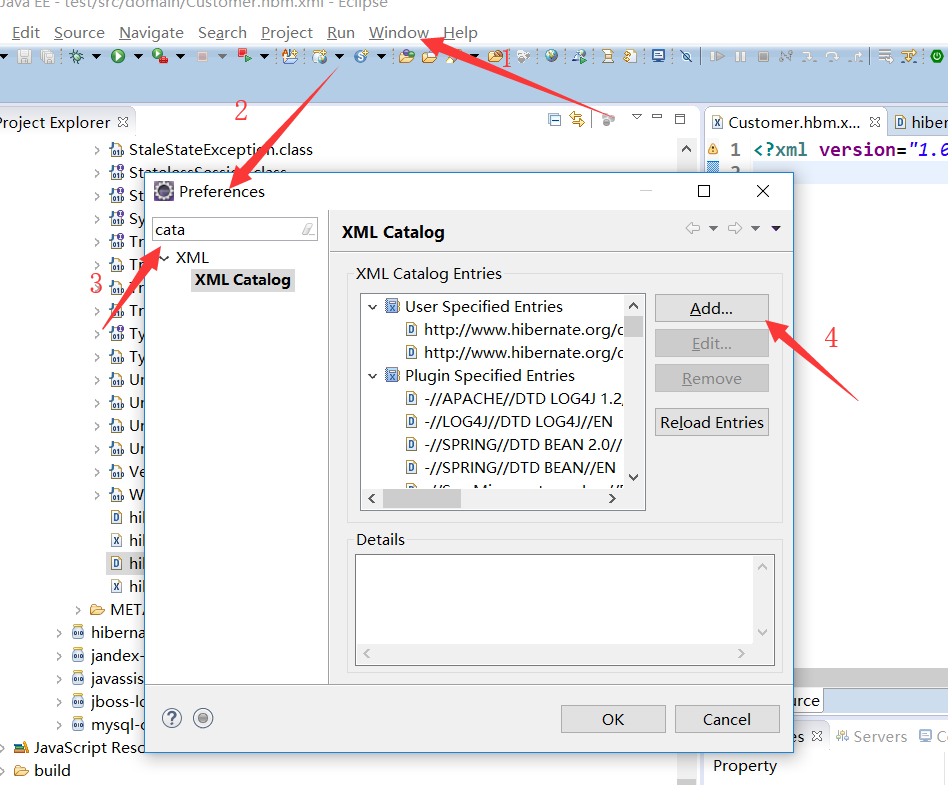Click the back arrow in XML Catalog header
This screenshot has height=785, width=948.
pos(693,228)
